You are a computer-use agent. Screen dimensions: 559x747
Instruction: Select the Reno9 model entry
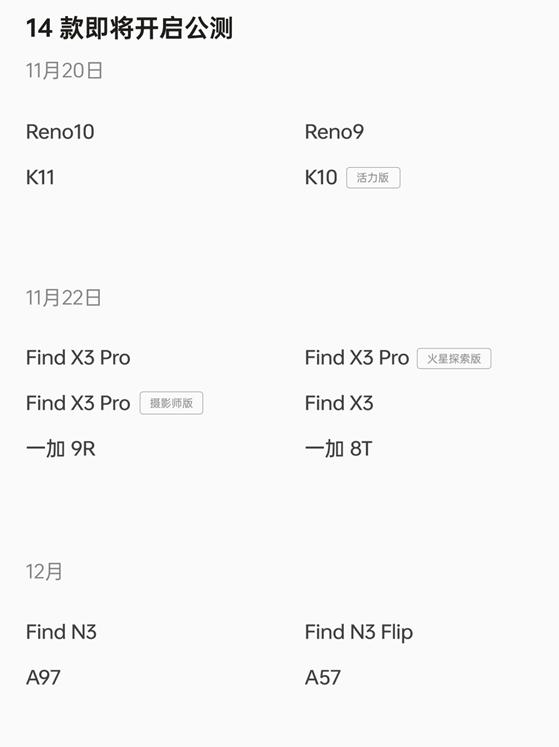[334, 132]
